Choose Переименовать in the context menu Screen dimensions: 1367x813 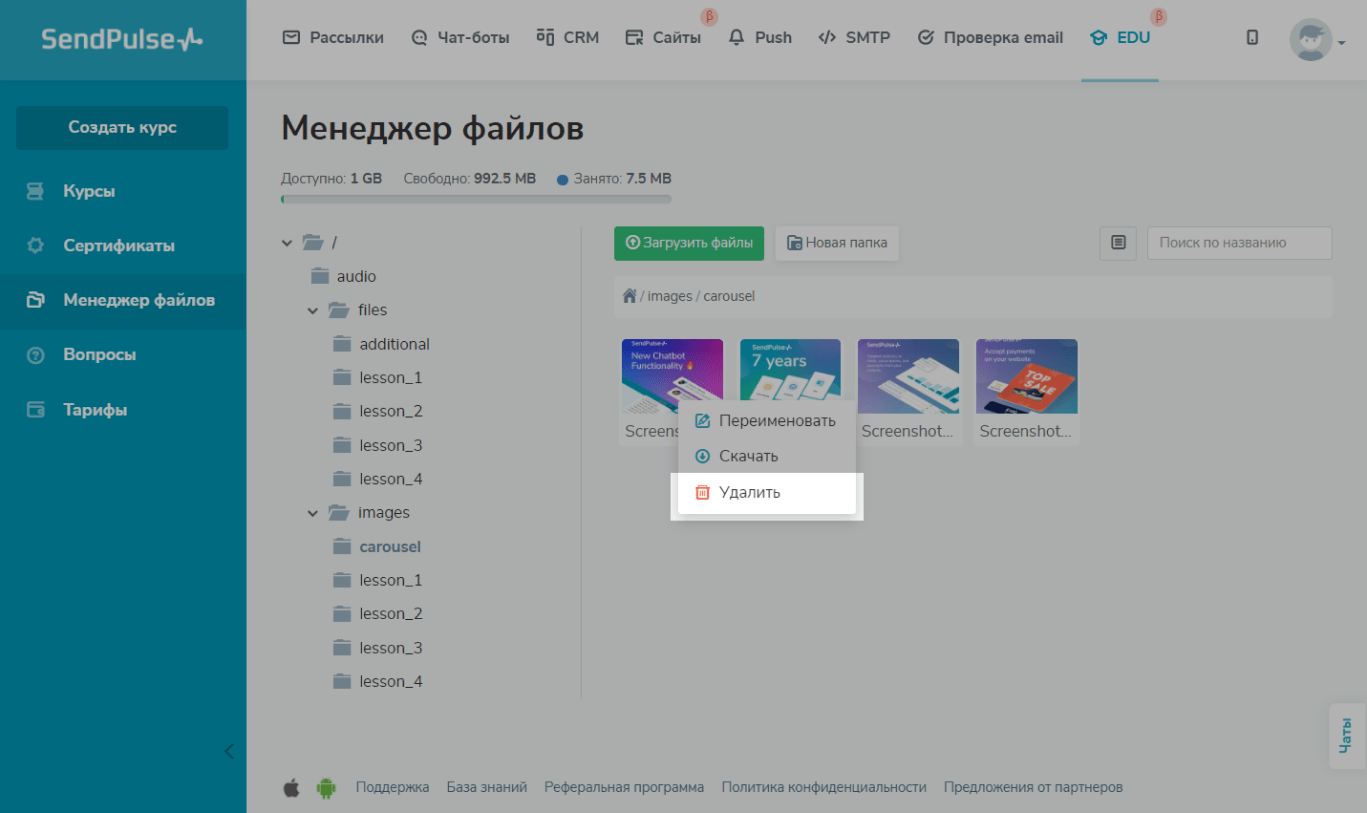[776, 421]
